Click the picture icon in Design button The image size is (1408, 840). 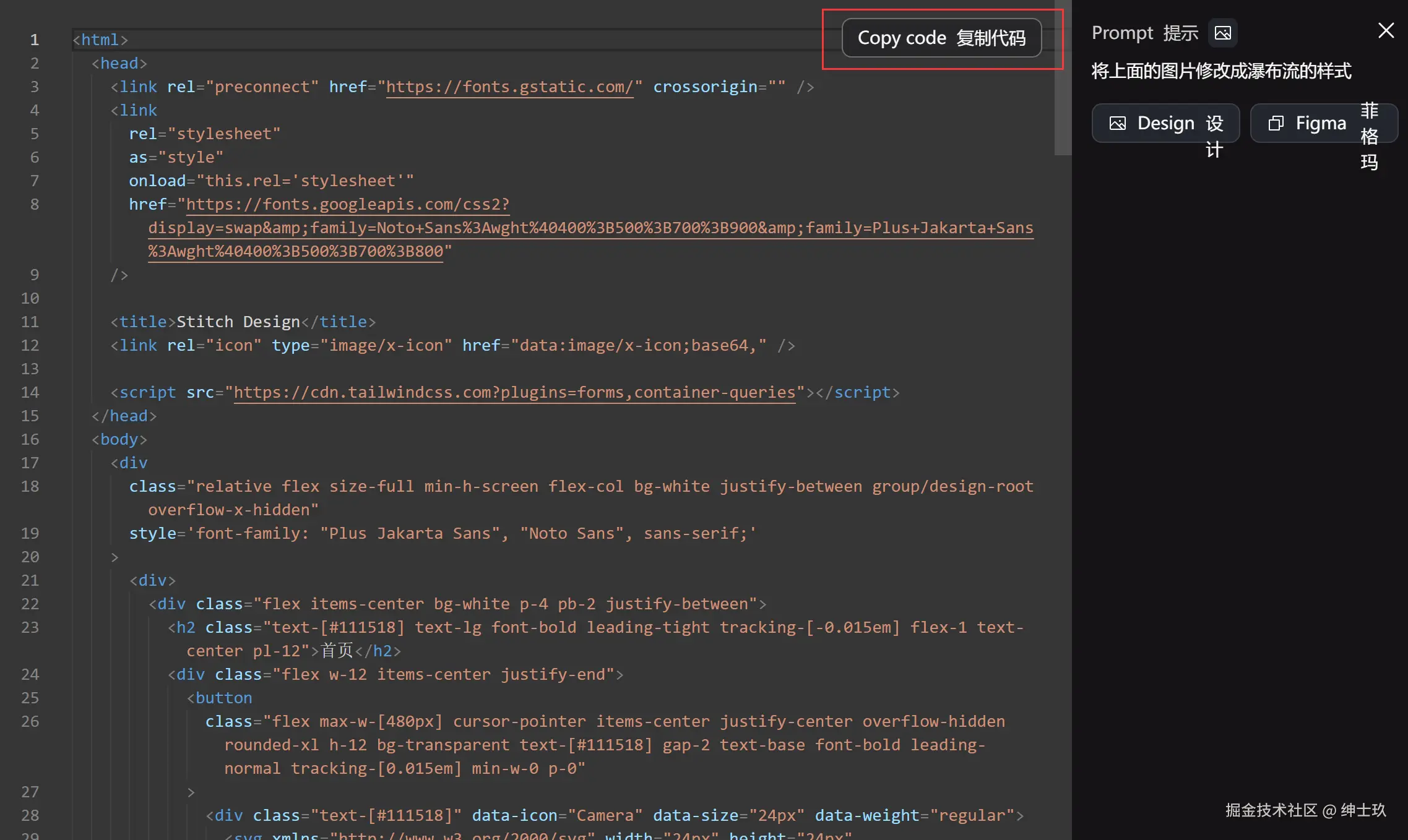(1117, 123)
